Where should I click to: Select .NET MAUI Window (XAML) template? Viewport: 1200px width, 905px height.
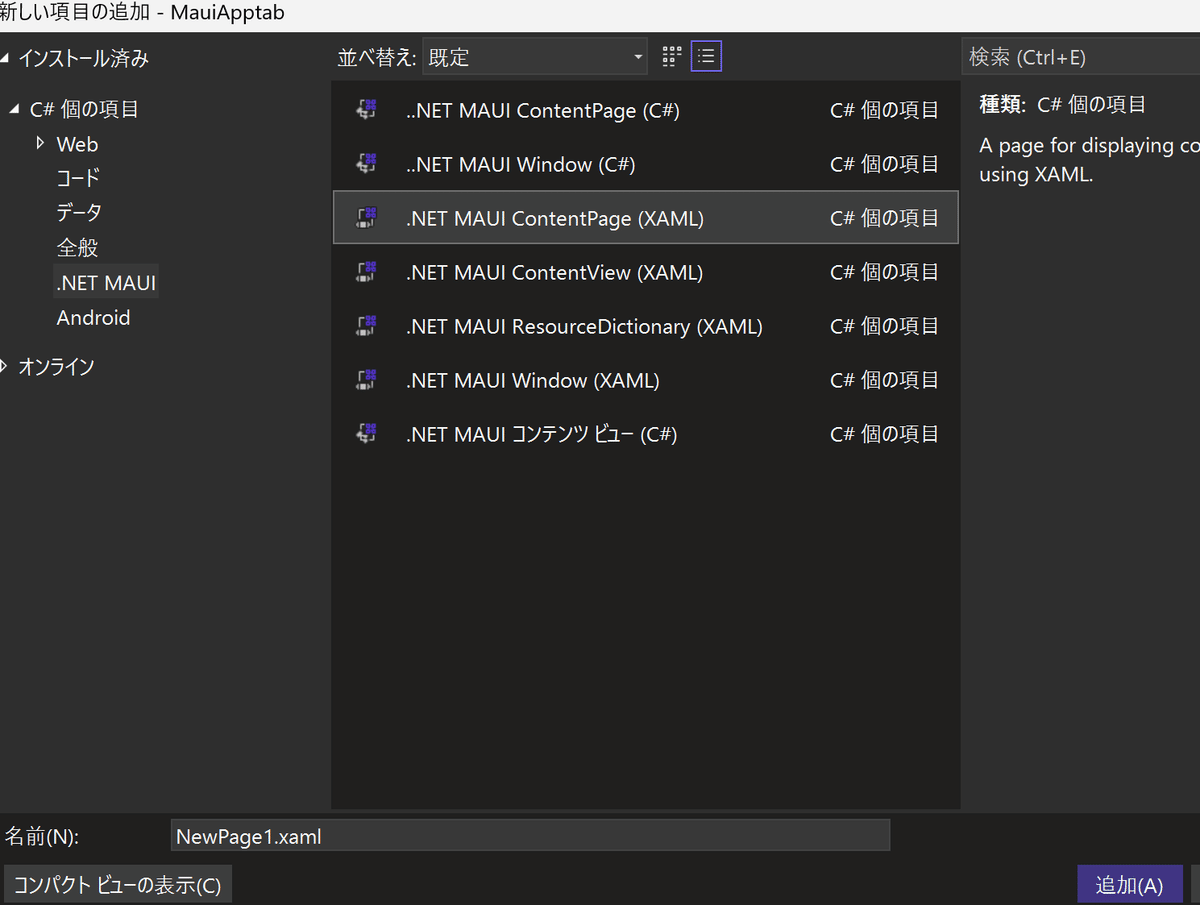coord(645,380)
